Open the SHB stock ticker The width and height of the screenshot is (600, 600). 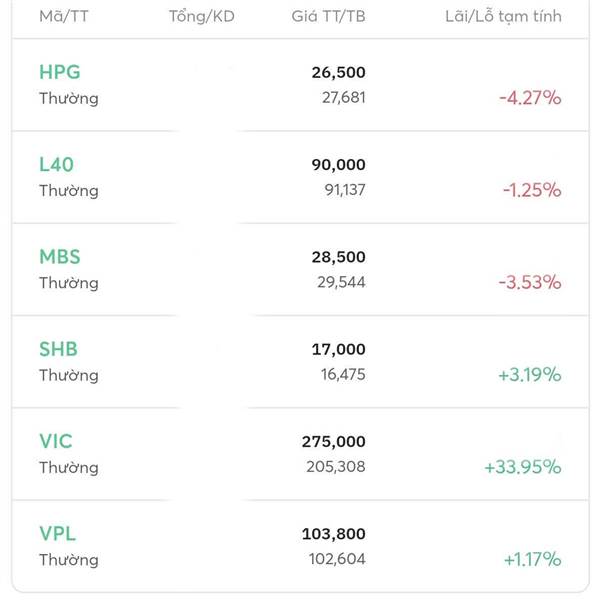click(x=58, y=349)
